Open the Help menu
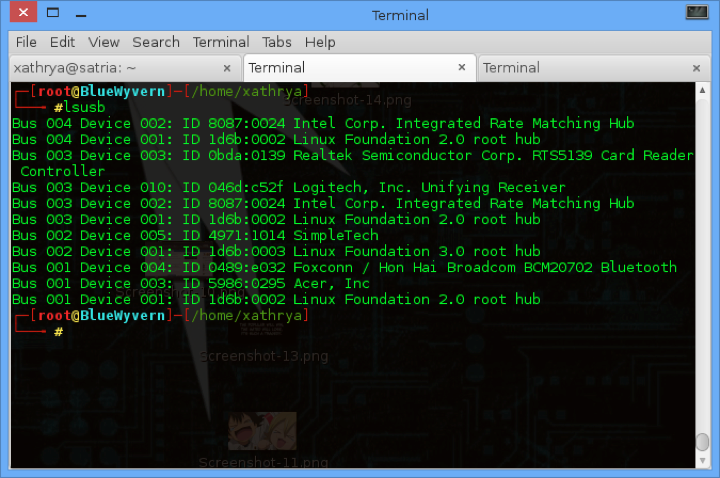 tap(320, 42)
